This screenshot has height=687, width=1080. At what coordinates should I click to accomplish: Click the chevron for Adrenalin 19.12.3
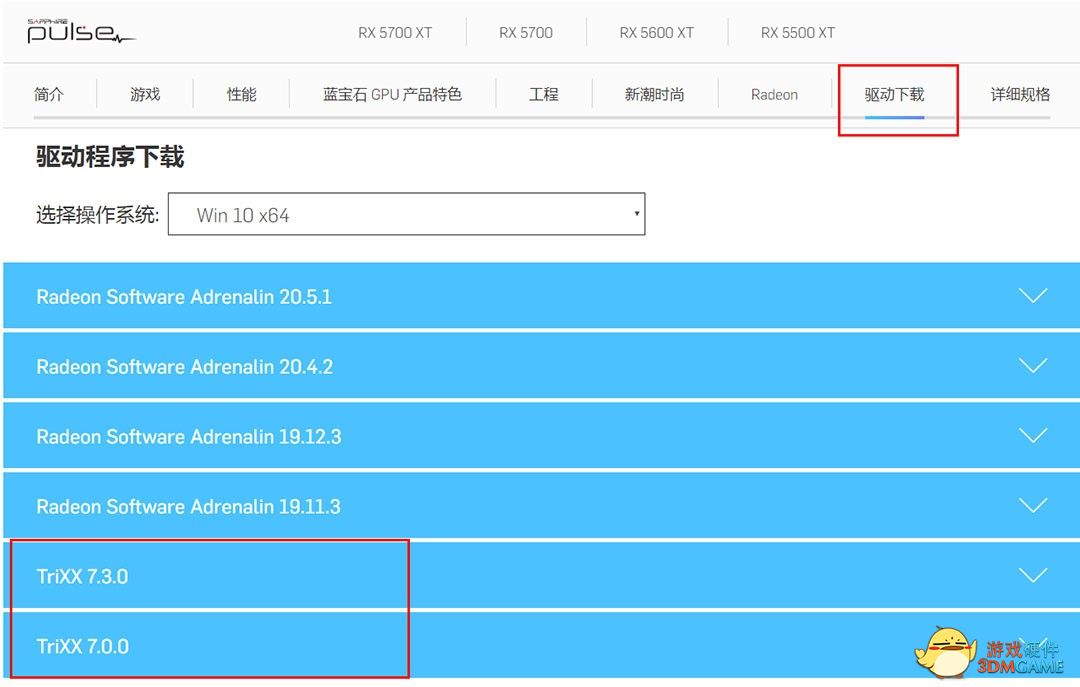(1033, 435)
